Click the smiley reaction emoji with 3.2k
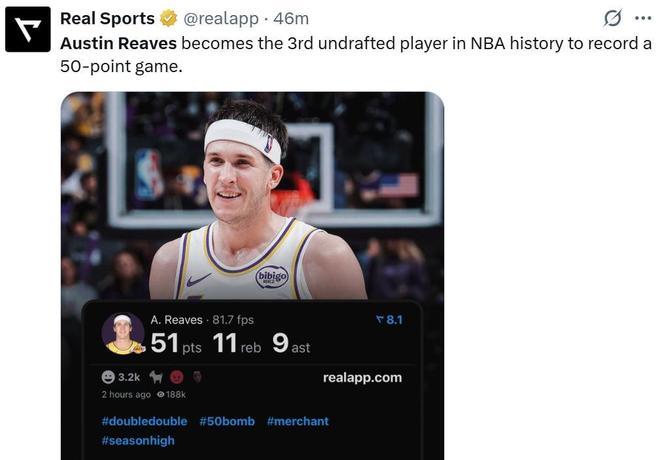 (x=108, y=377)
